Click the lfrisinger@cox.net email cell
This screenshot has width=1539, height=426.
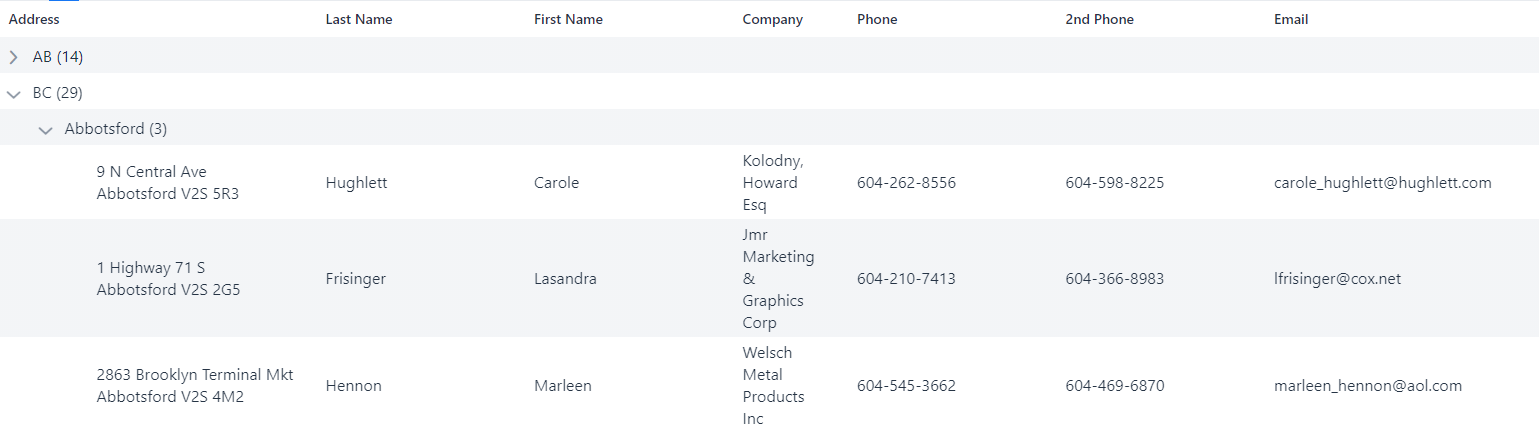coord(1337,279)
